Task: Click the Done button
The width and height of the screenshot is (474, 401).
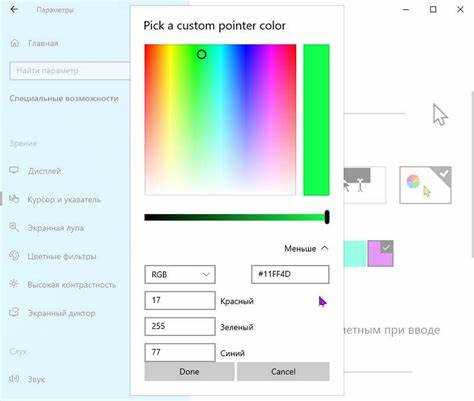Action: 189,371
